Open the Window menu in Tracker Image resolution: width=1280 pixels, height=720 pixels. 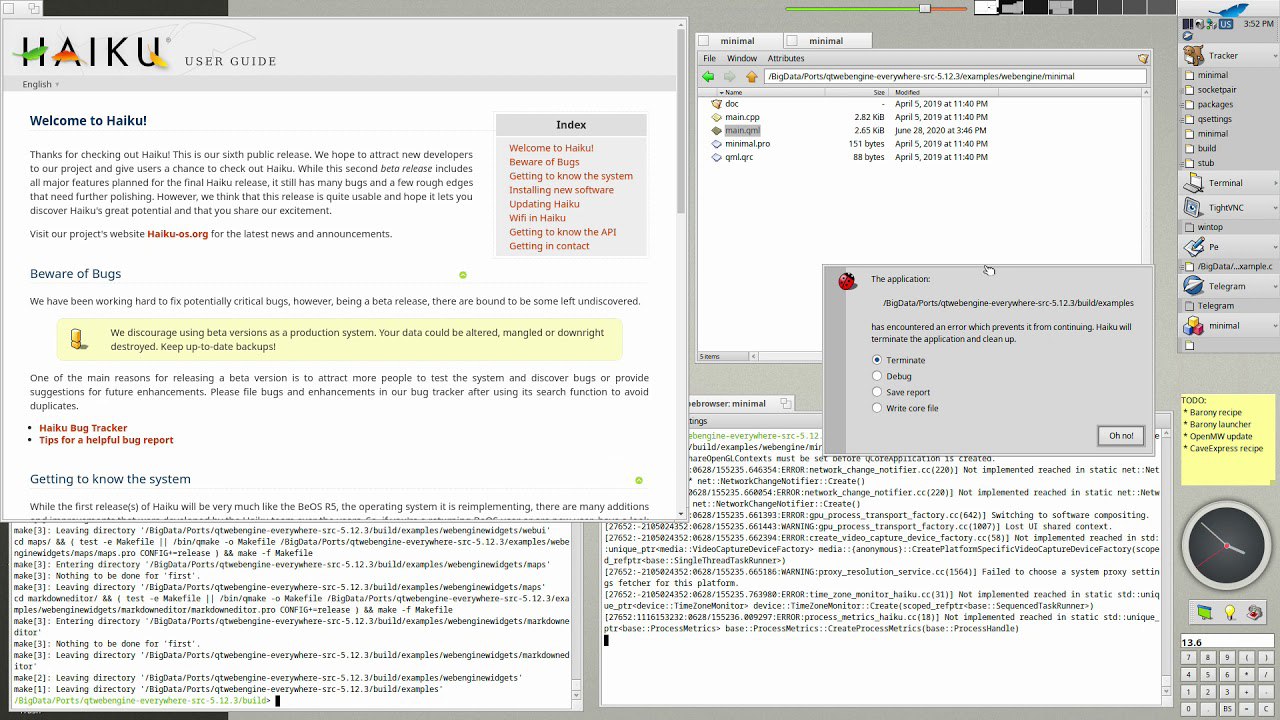tap(742, 59)
